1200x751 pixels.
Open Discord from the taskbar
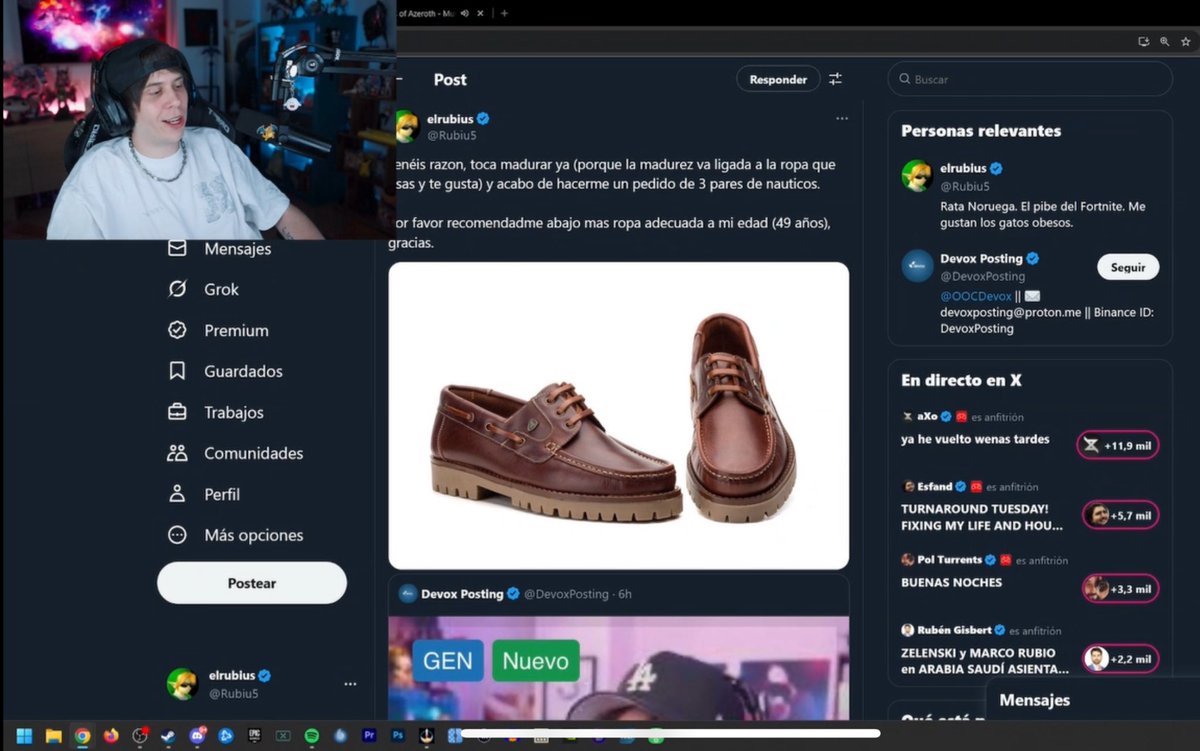[x=197, y=736]
